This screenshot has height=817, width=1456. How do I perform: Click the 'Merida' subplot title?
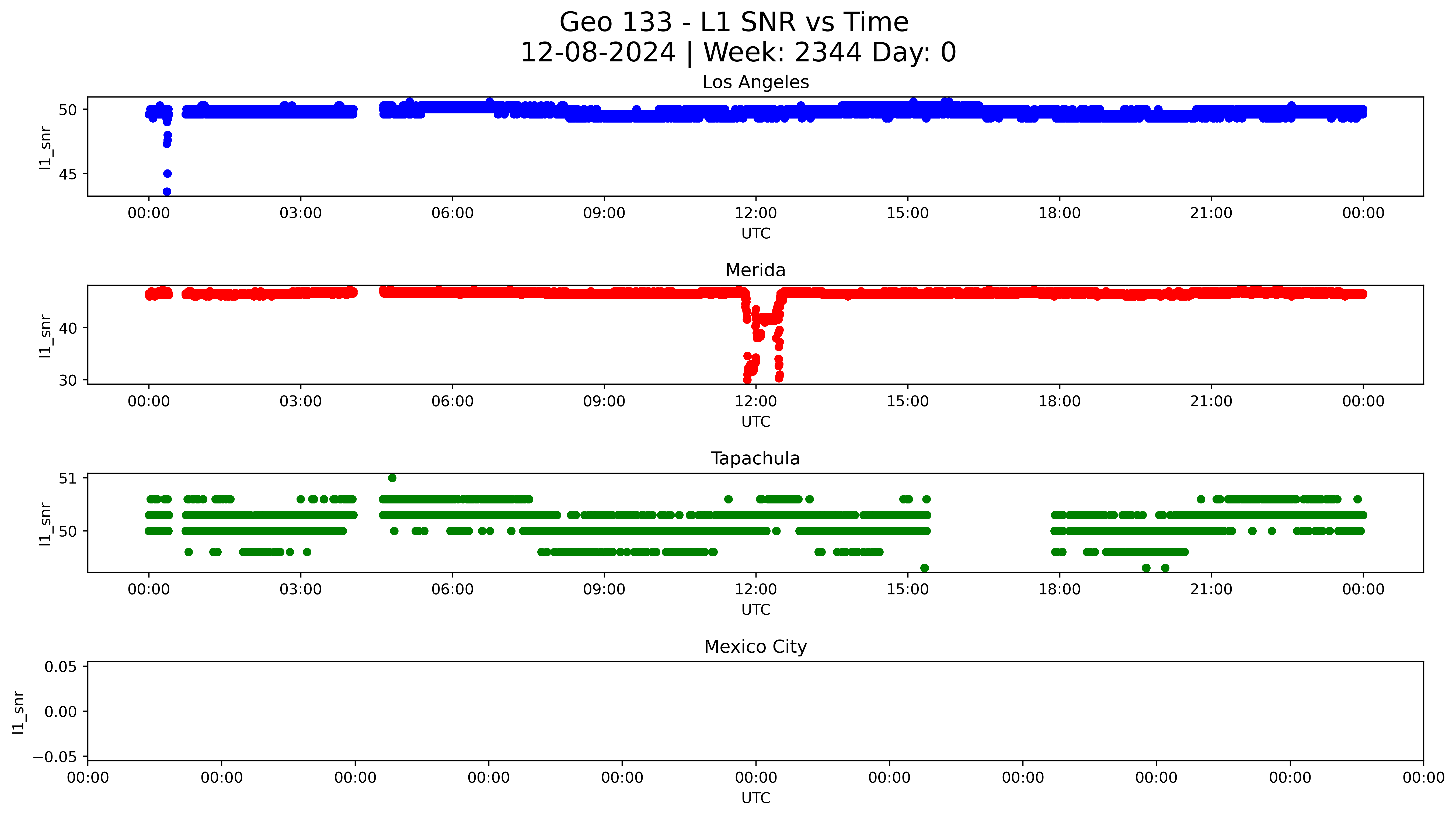pyautogui.click(x=755, y=270)
